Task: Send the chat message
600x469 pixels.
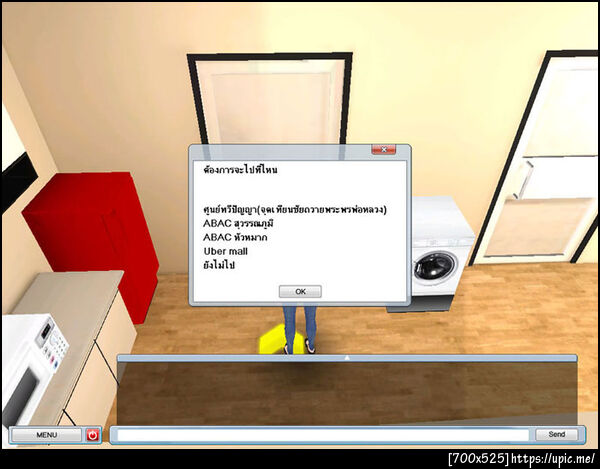Action: 556,434
